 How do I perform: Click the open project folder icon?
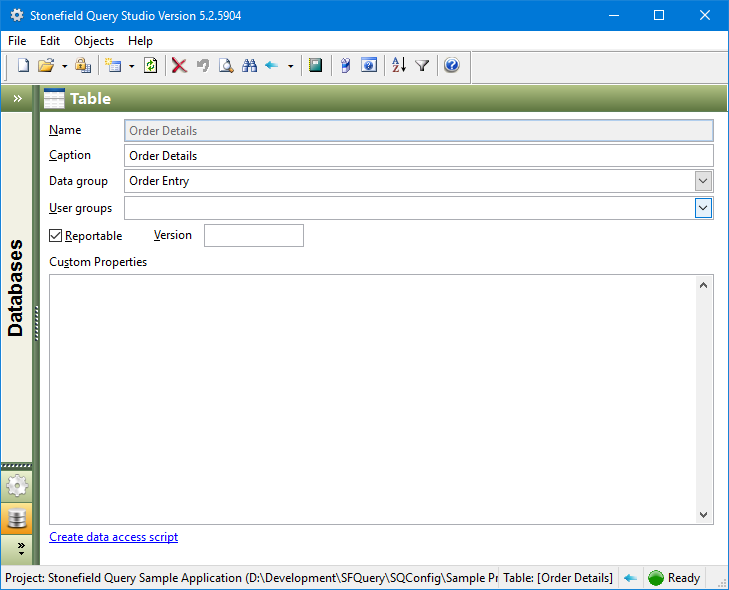click(x=46, y=66)
